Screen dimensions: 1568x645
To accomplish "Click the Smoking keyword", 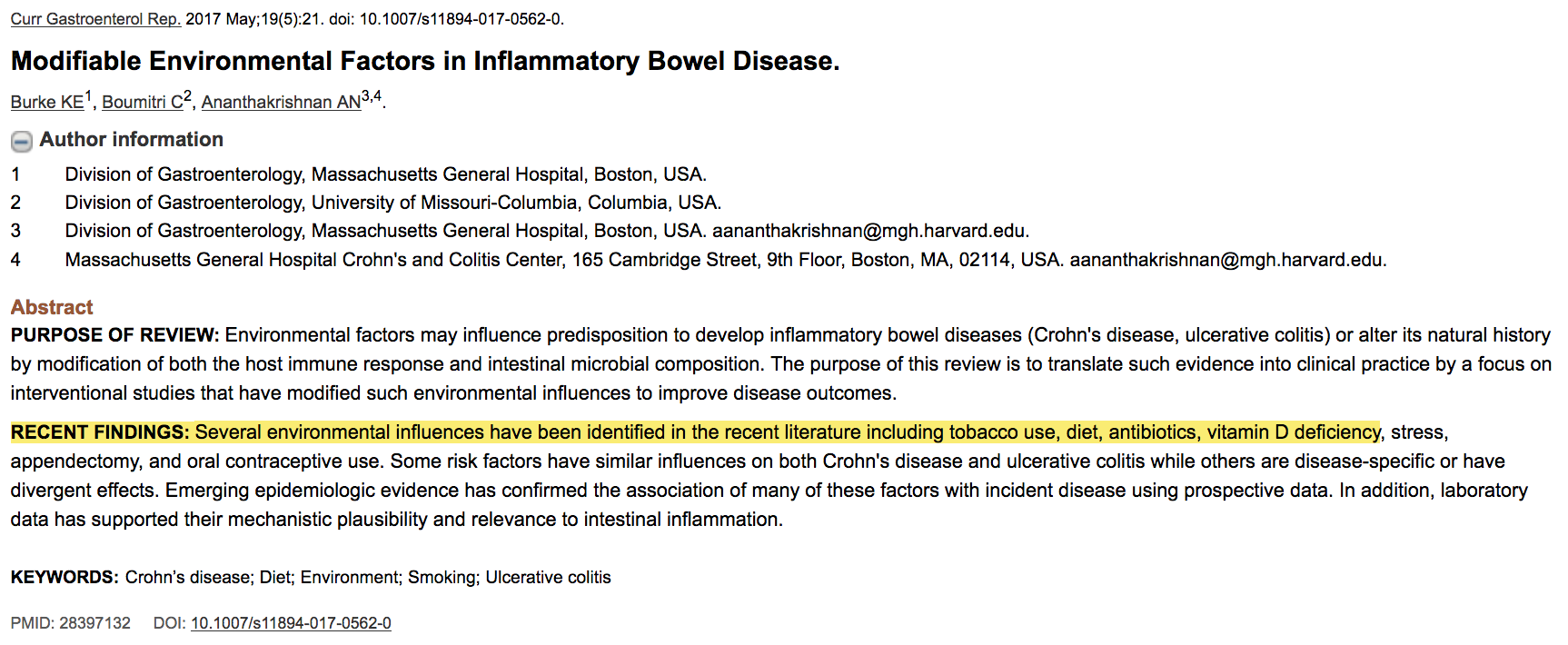I will click(442, 578).
